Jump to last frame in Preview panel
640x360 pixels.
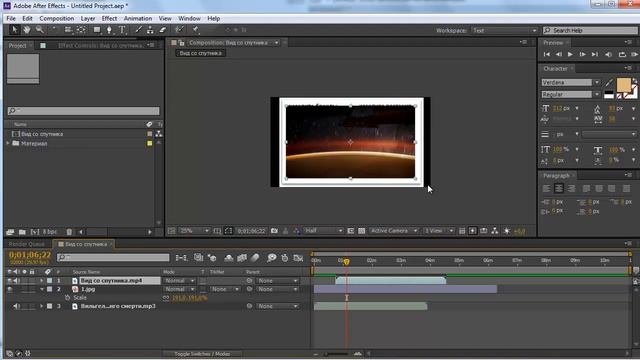pyautogui.click(x=595, y=54)
